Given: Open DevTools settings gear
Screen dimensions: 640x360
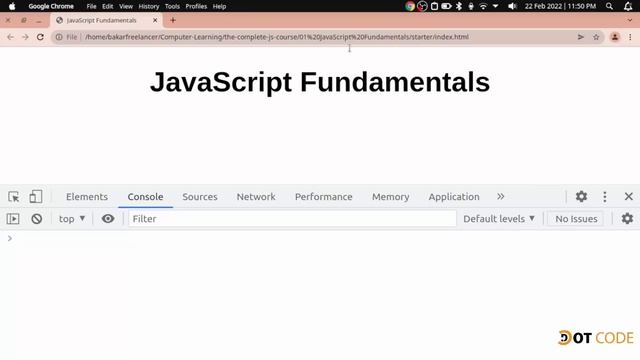Looking at the screenshot, I should [x=581, y=197].
